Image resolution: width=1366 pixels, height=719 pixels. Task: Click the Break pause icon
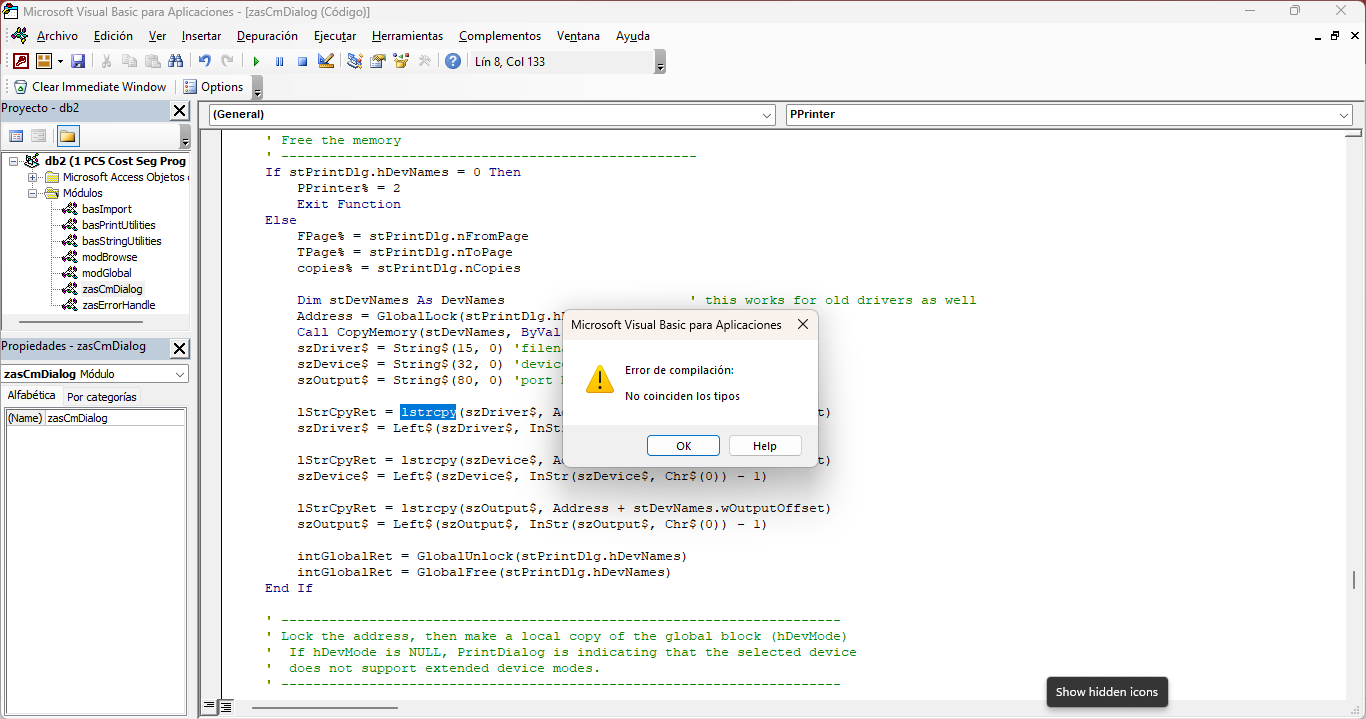pyautogui.click(x=279, y=61)
